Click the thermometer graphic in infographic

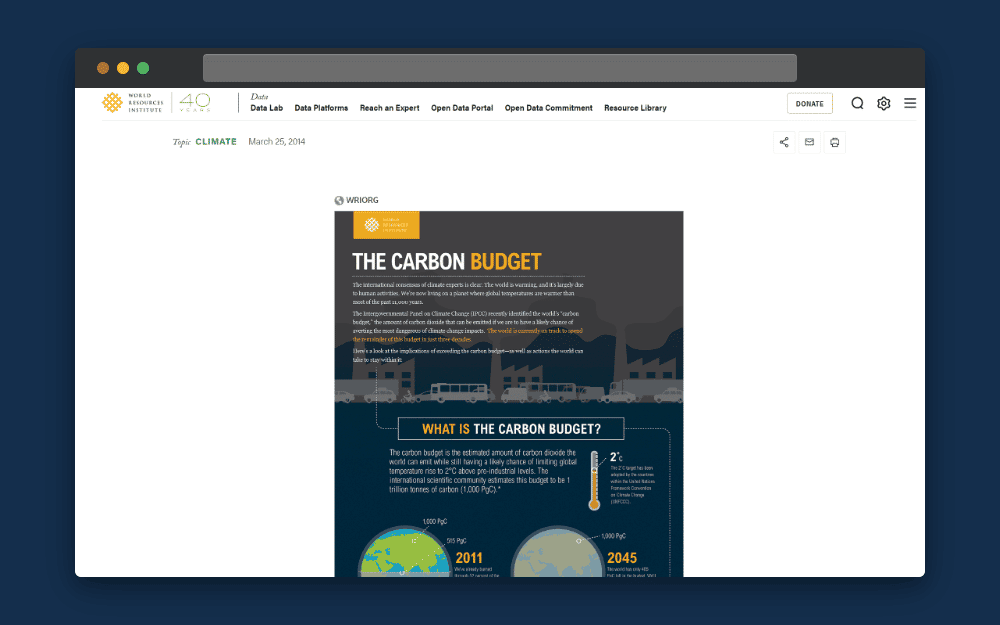point(594,481)
